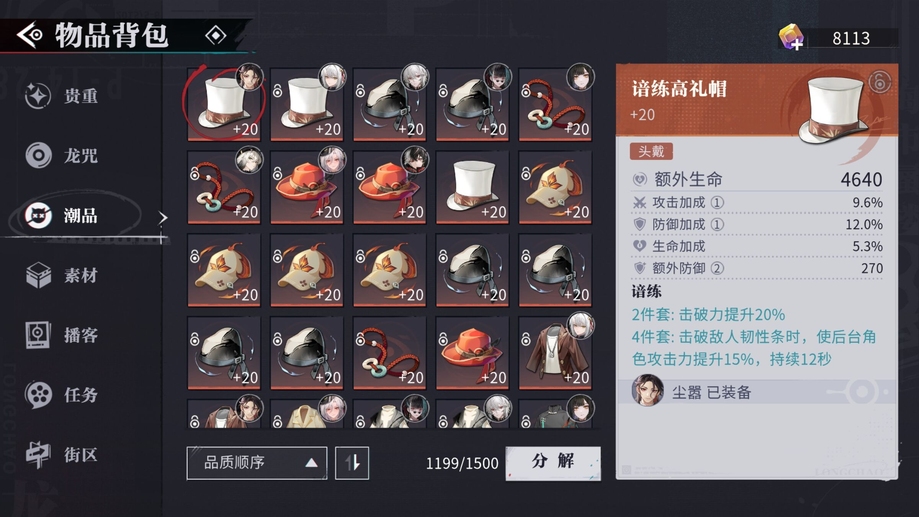This screenshot has width=919, height=517.
Task: Click the 分解 dismantle button
Action: point(553,462)
